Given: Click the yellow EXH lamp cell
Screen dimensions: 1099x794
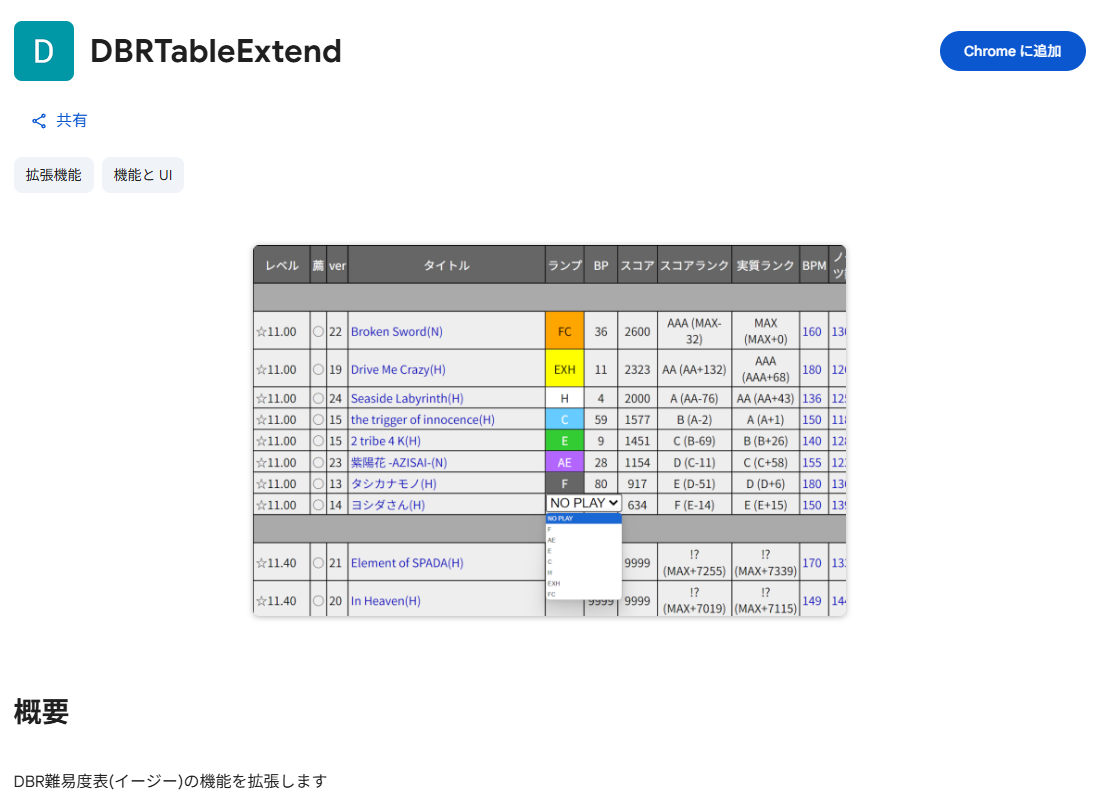Looking at the screenshot, I should coord(564,369).
